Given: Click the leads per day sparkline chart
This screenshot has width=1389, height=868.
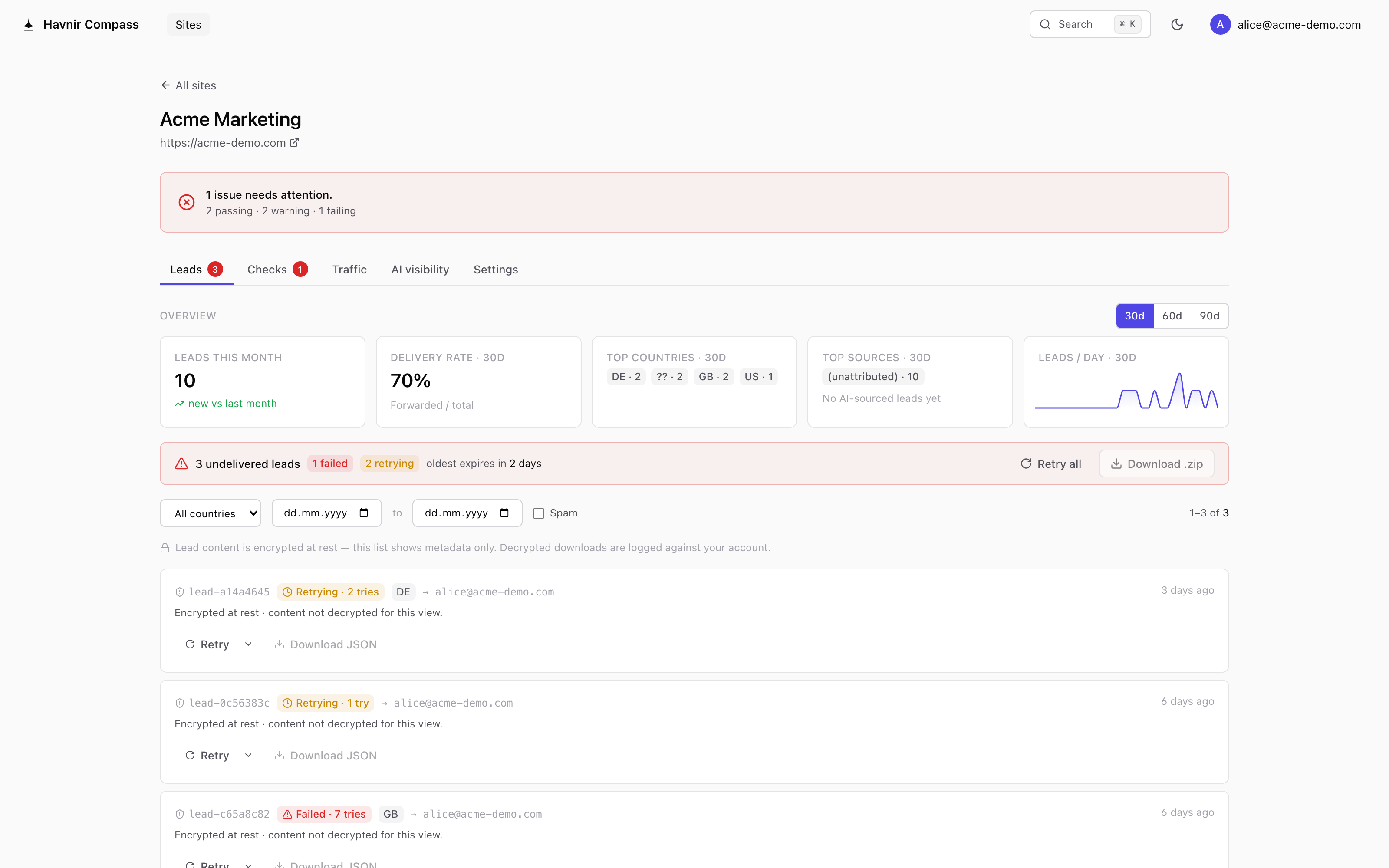Looking at the screenshot, I should (1126, 390).
